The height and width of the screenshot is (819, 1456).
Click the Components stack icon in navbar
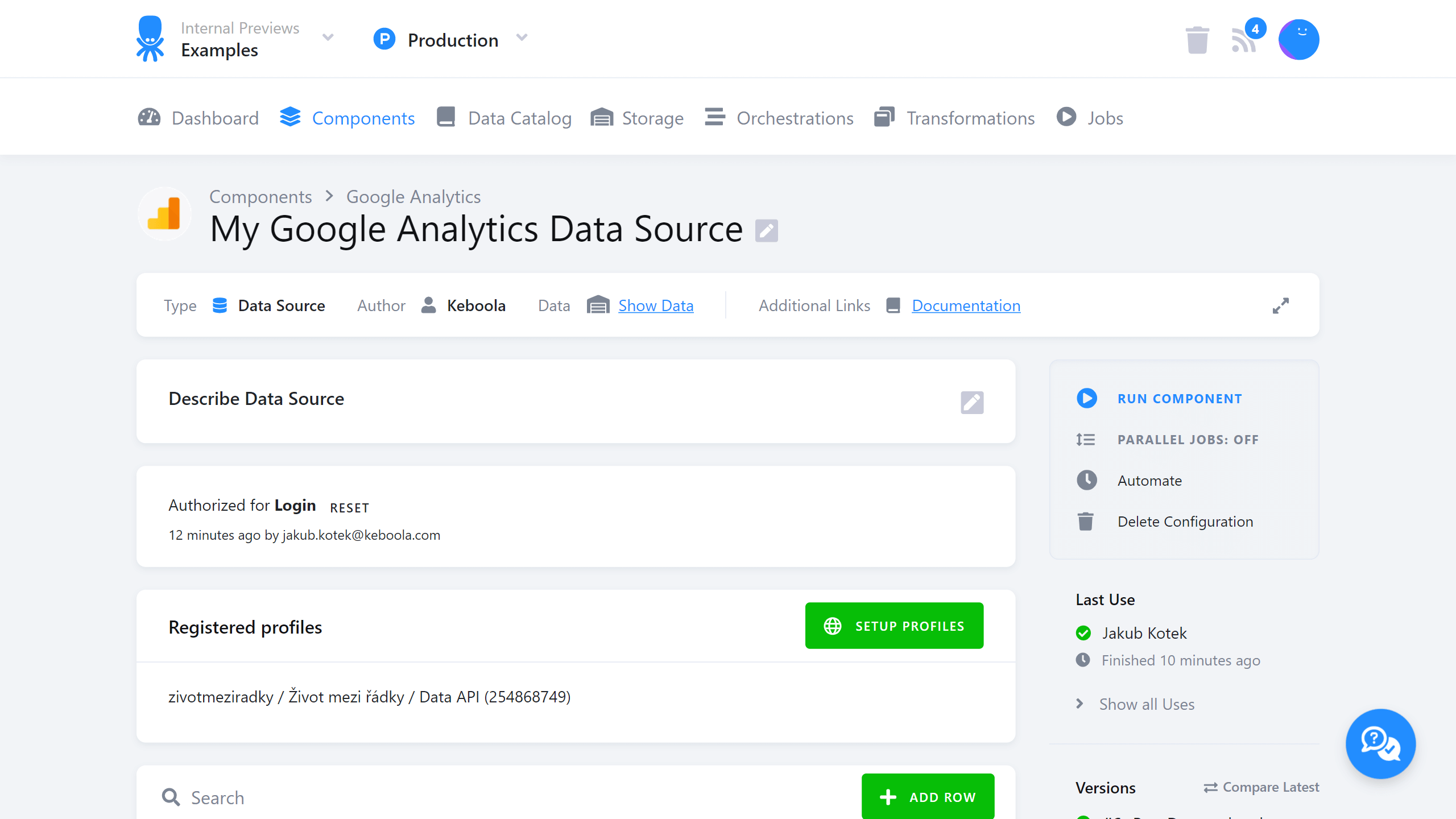tap(290, 116)
